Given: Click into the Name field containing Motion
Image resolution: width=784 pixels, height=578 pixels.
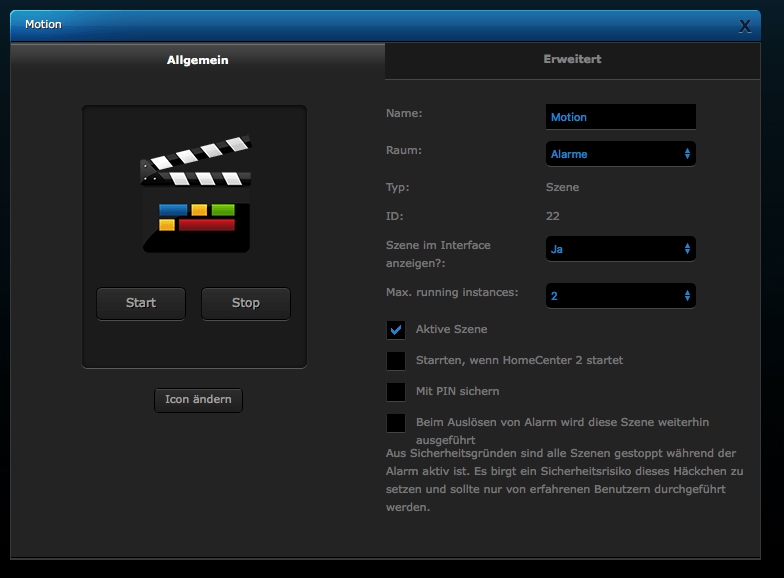Looking at the screenshot, I should point(620,117).
